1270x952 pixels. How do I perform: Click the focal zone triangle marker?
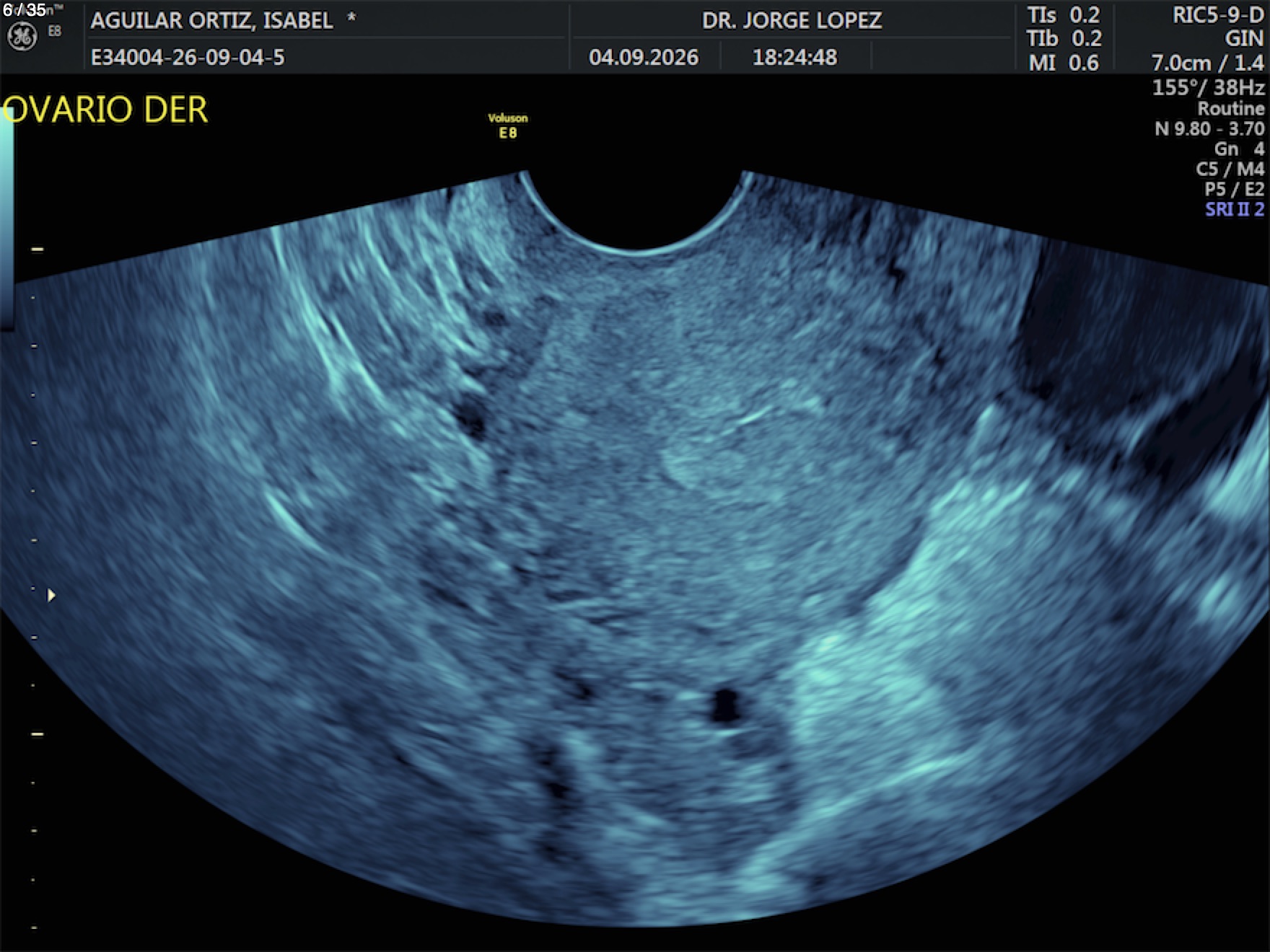pyautogui.click(x=51, y=595)
